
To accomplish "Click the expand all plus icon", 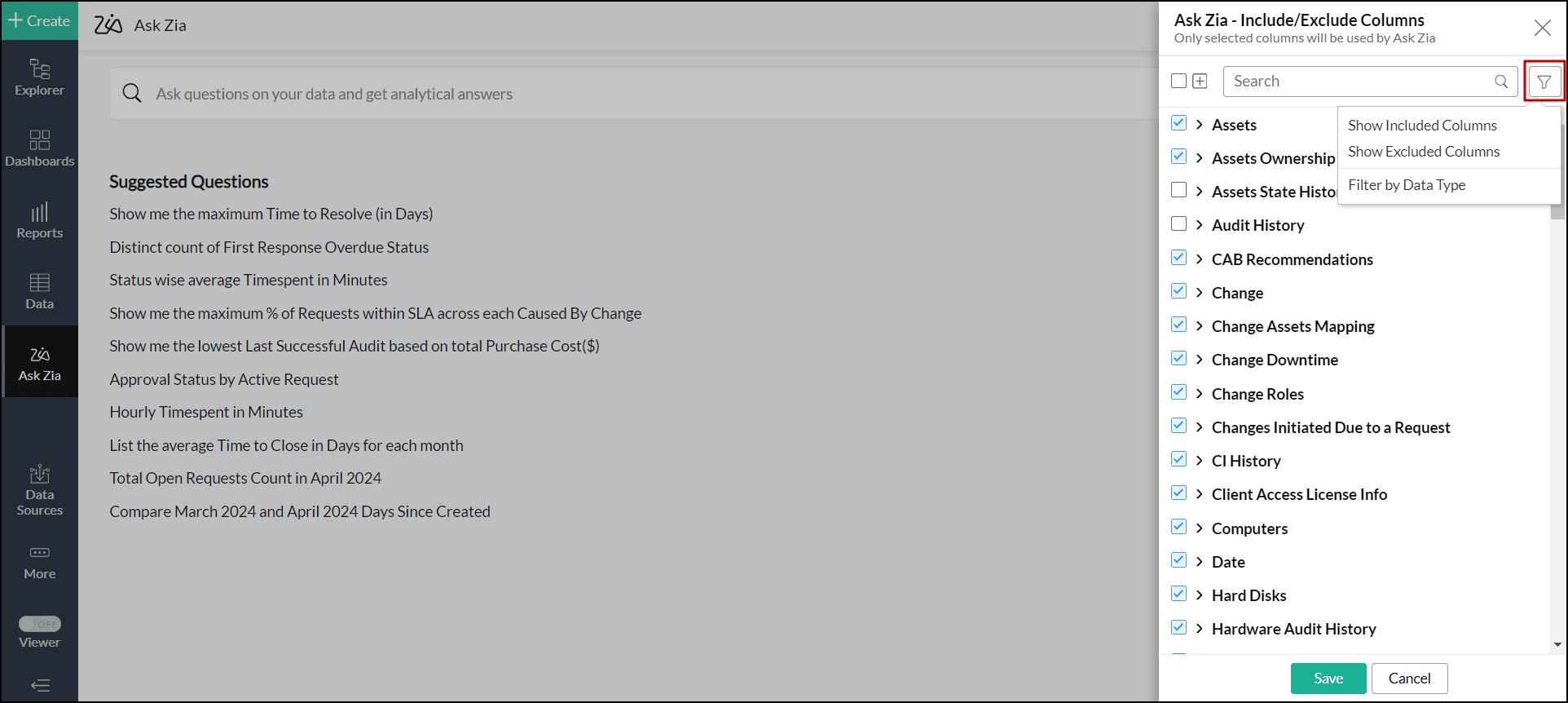I will click(x=1200, y=81).
